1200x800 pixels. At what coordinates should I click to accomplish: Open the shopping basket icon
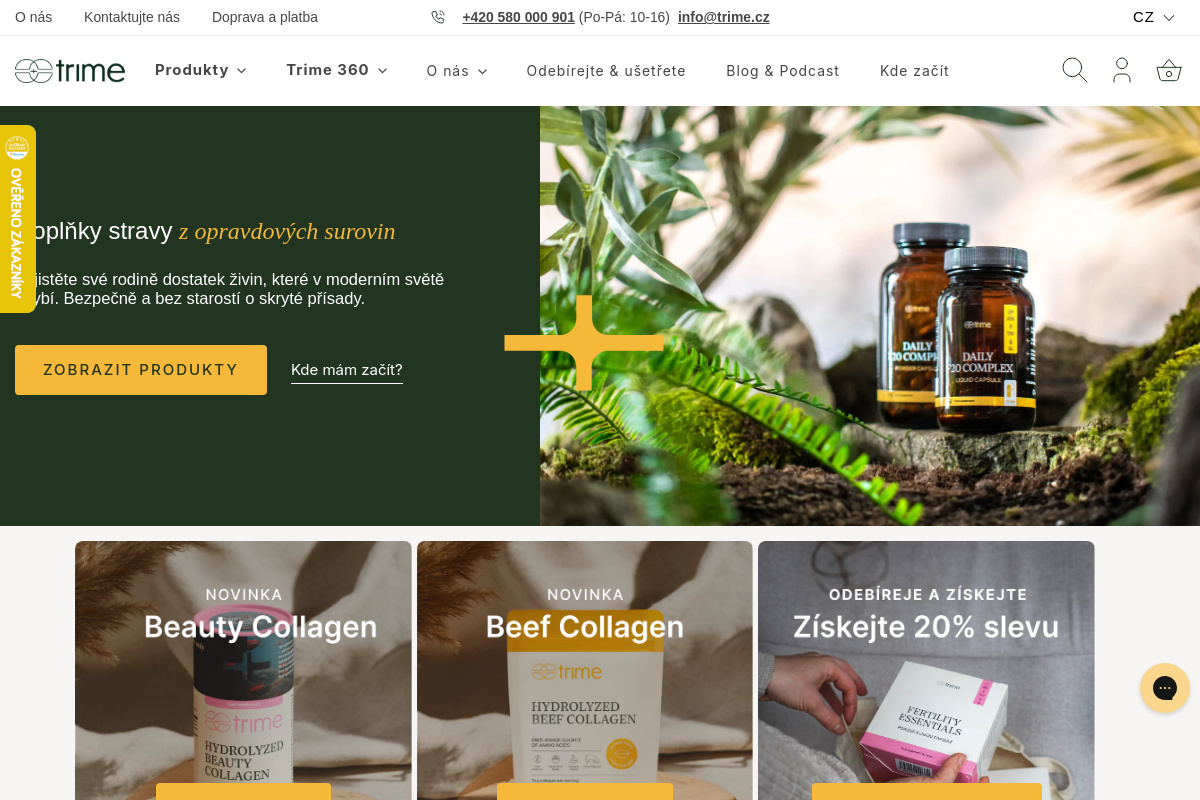tap(1169, 71)
